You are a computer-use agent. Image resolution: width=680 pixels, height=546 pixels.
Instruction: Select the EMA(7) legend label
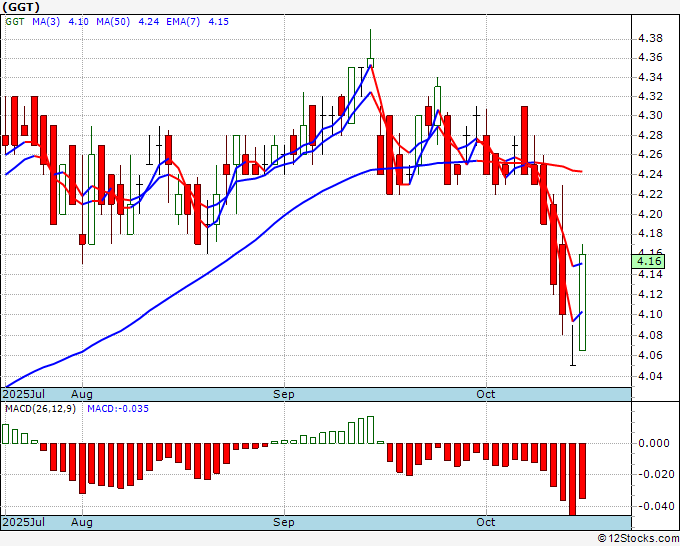(x=183, y=22)
